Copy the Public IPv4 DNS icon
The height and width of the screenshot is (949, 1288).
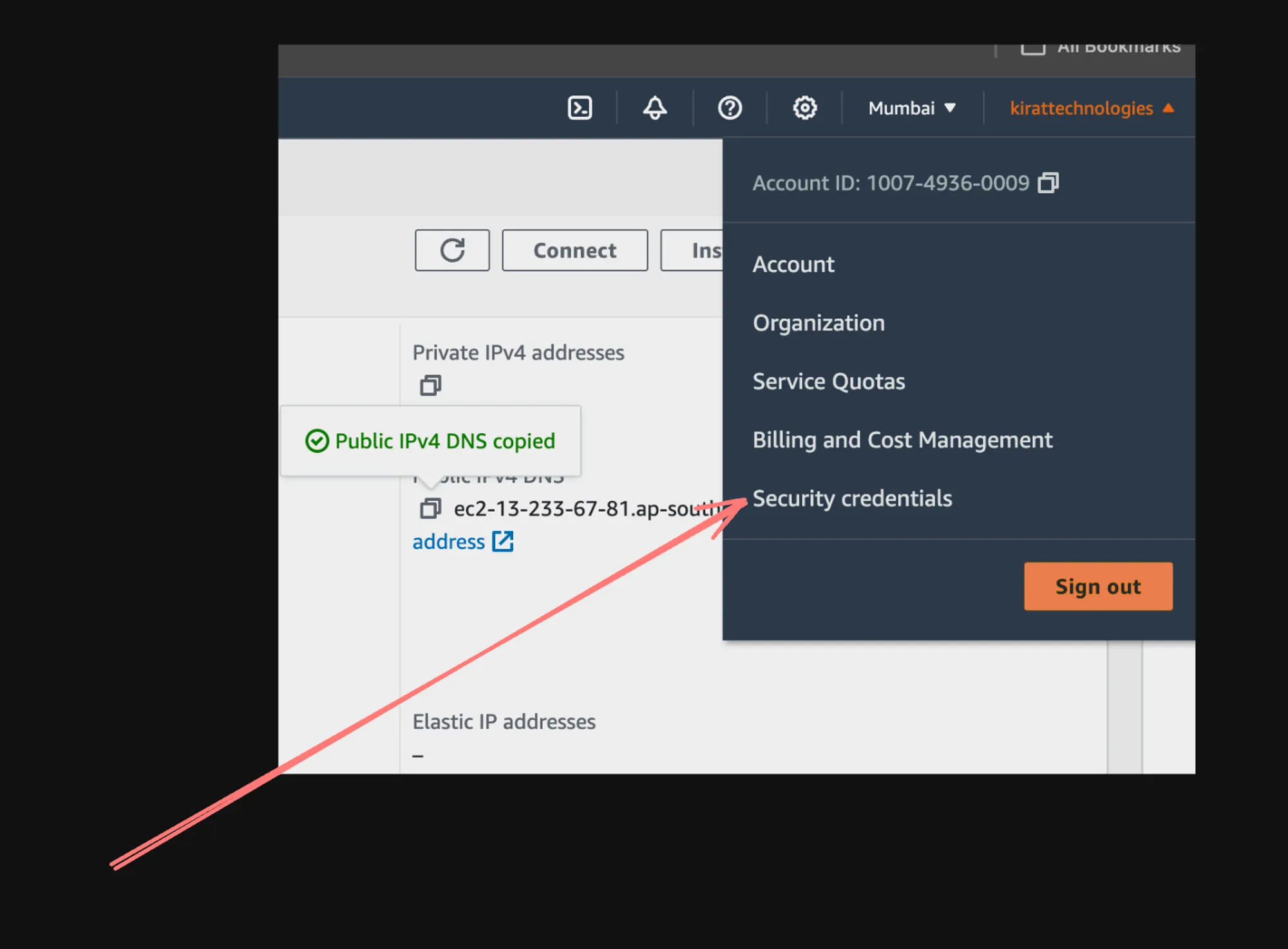point(430,509)
